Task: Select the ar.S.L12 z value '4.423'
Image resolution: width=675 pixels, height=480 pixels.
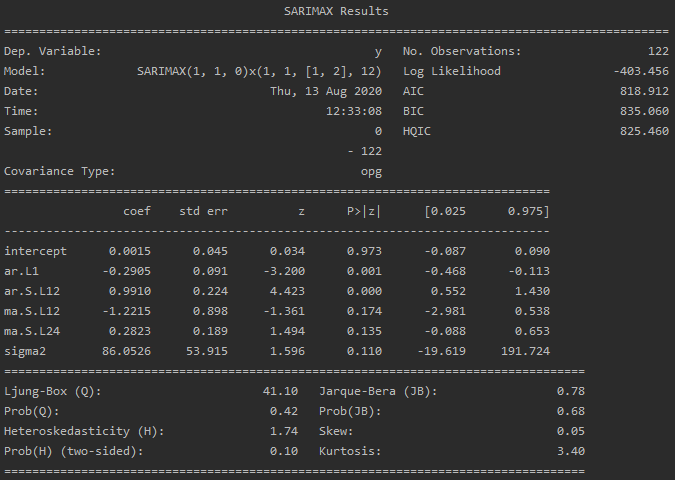Action: click(288, 291)
